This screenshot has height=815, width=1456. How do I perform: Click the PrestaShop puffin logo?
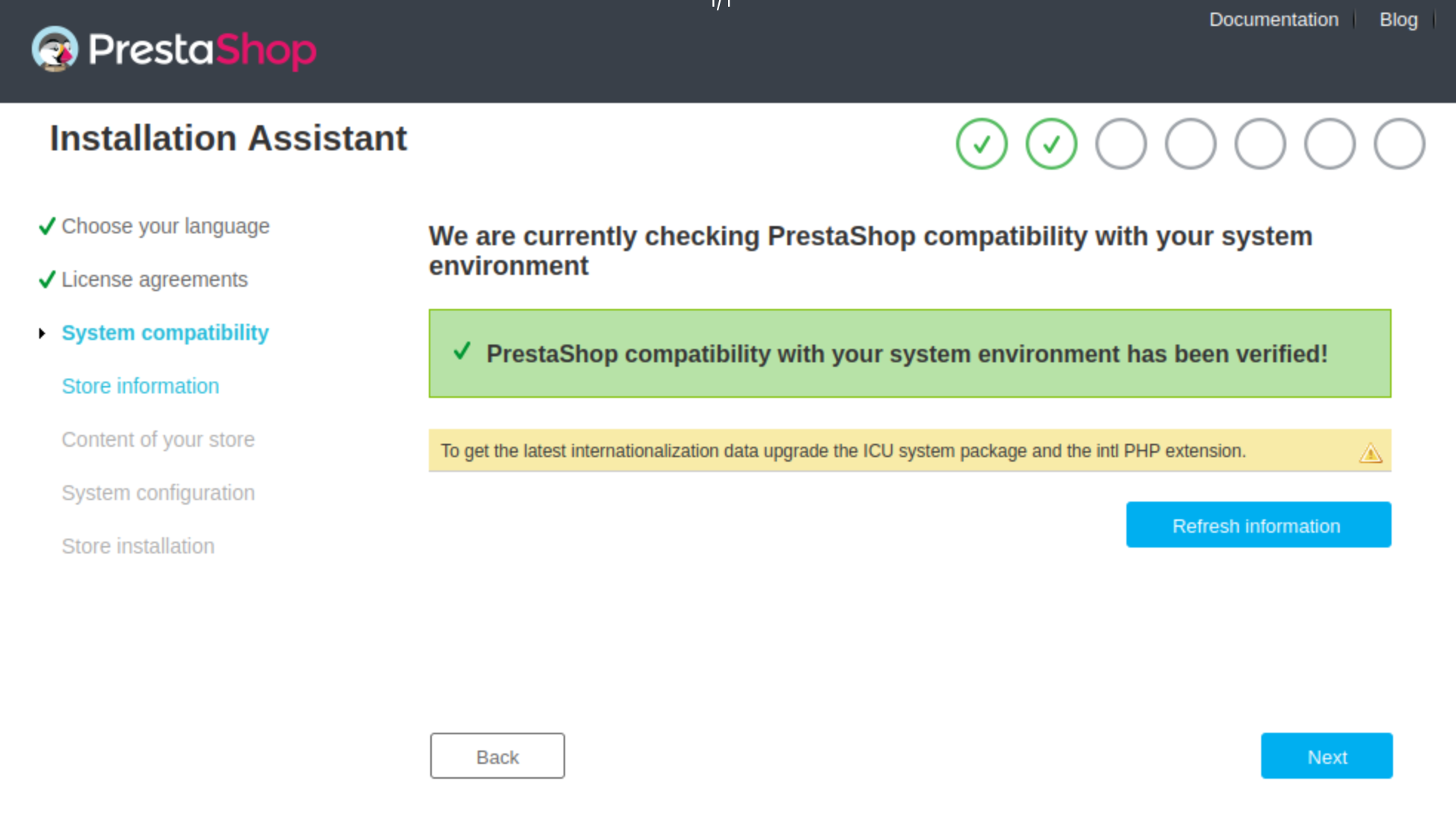point(55,49)
